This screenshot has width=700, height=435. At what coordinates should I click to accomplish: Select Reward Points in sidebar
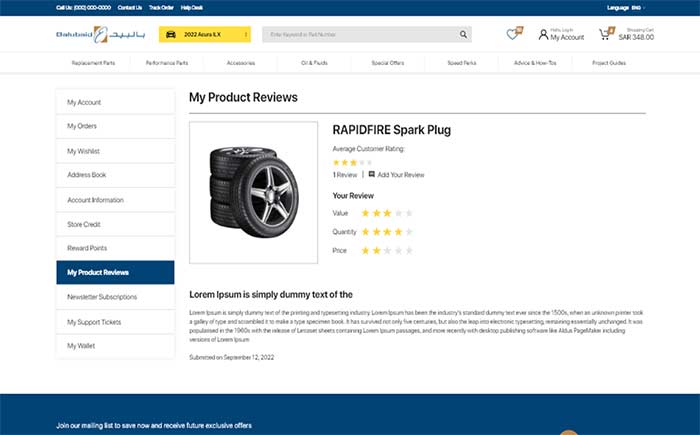pyautogui.click(x=115, y=248)
